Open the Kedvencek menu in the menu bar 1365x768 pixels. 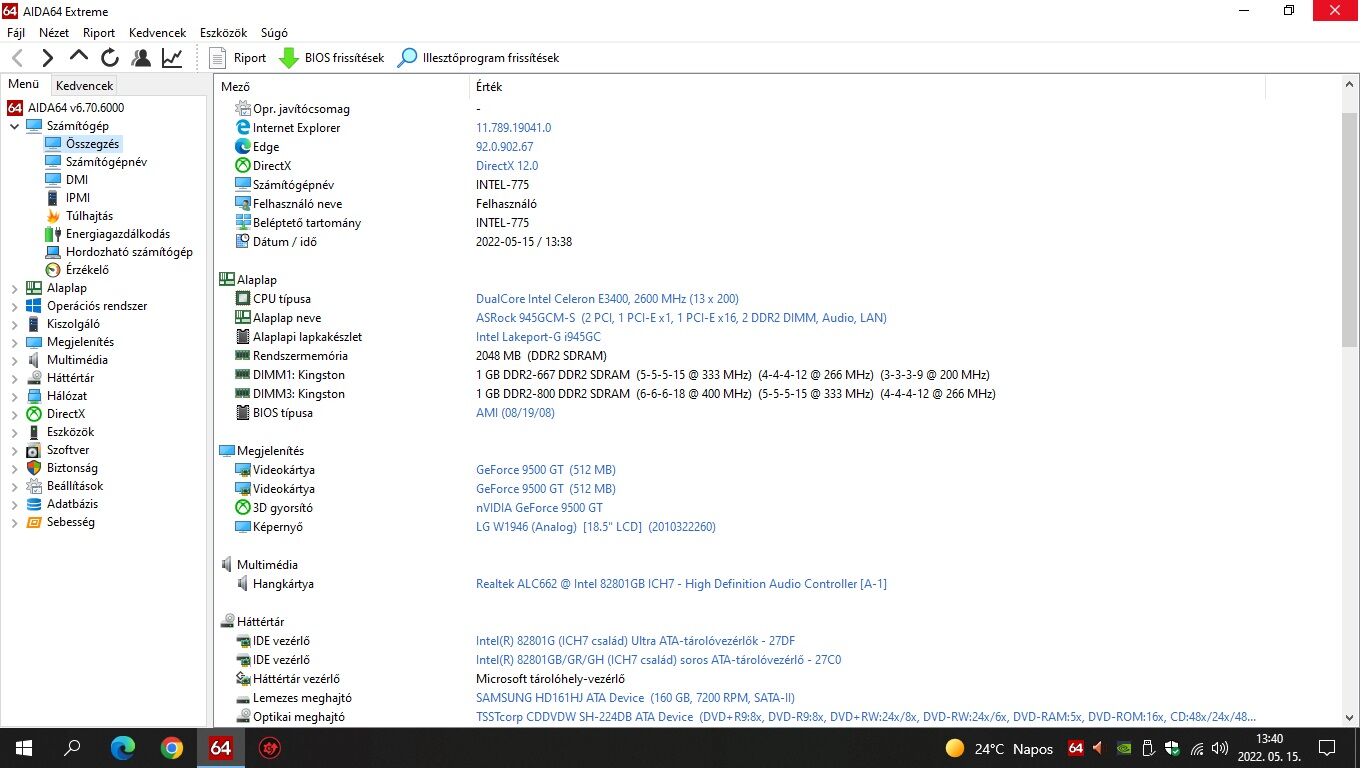(158, 33)
